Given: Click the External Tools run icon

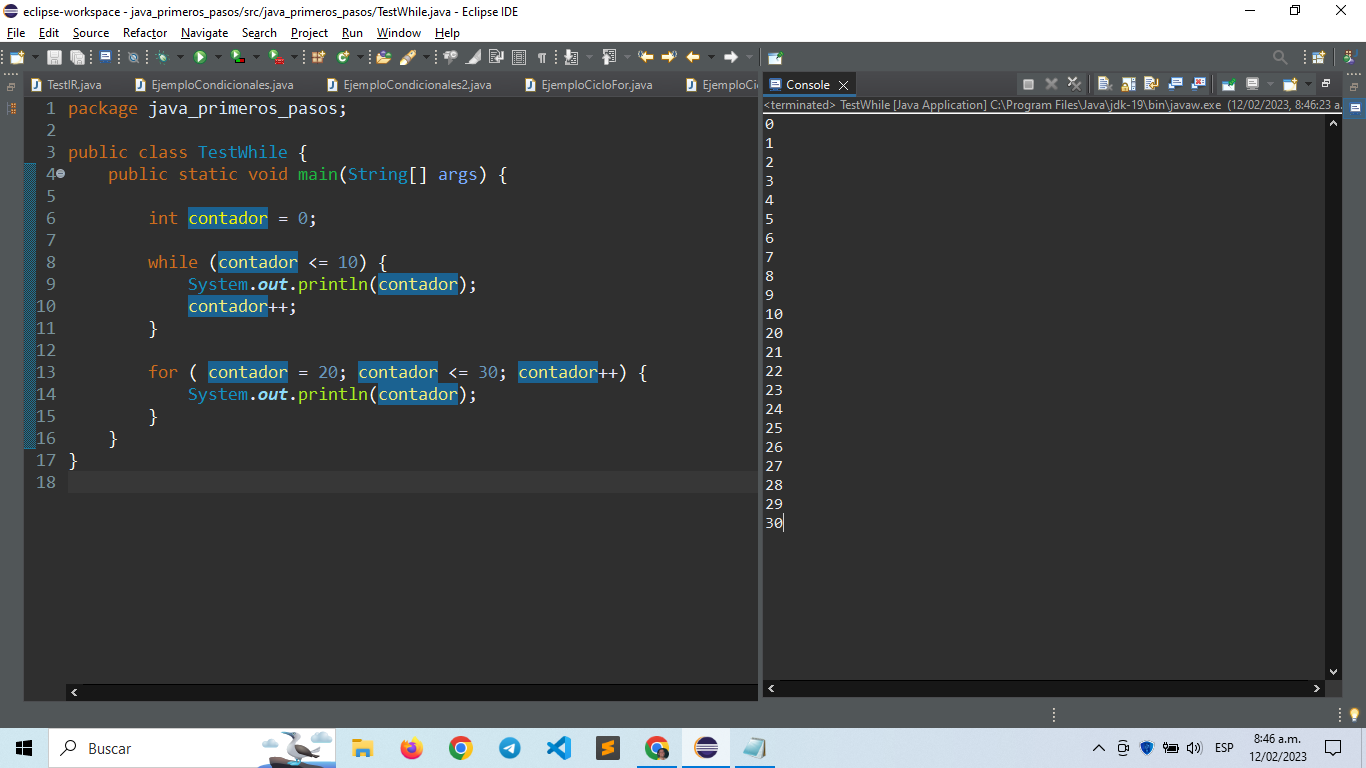Looking at the screenshot, I should (x=275, y=57).
